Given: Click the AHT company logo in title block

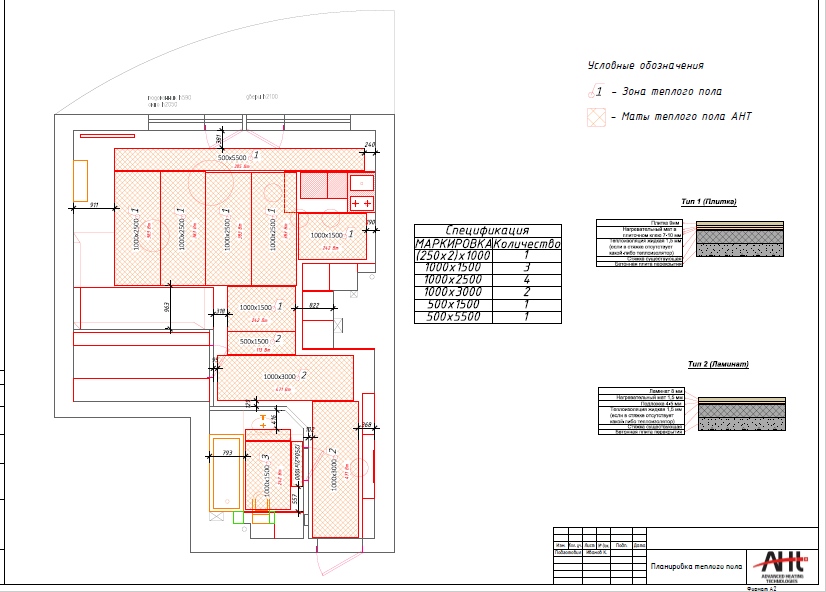Looking at the screenshot, I should pyautogui.click(x=780, y=566).
